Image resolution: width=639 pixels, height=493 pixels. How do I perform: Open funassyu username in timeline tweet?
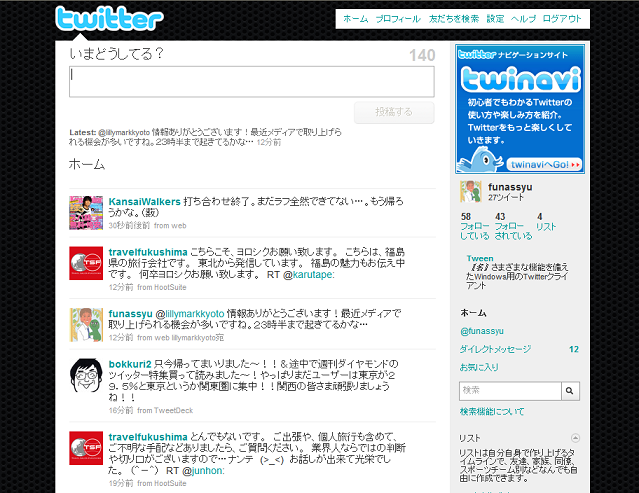click(130, 314)
